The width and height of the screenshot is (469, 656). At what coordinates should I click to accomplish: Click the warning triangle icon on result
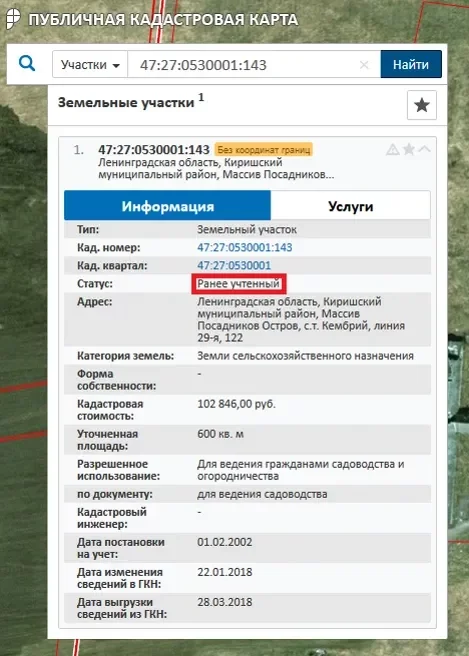point(392,149)
